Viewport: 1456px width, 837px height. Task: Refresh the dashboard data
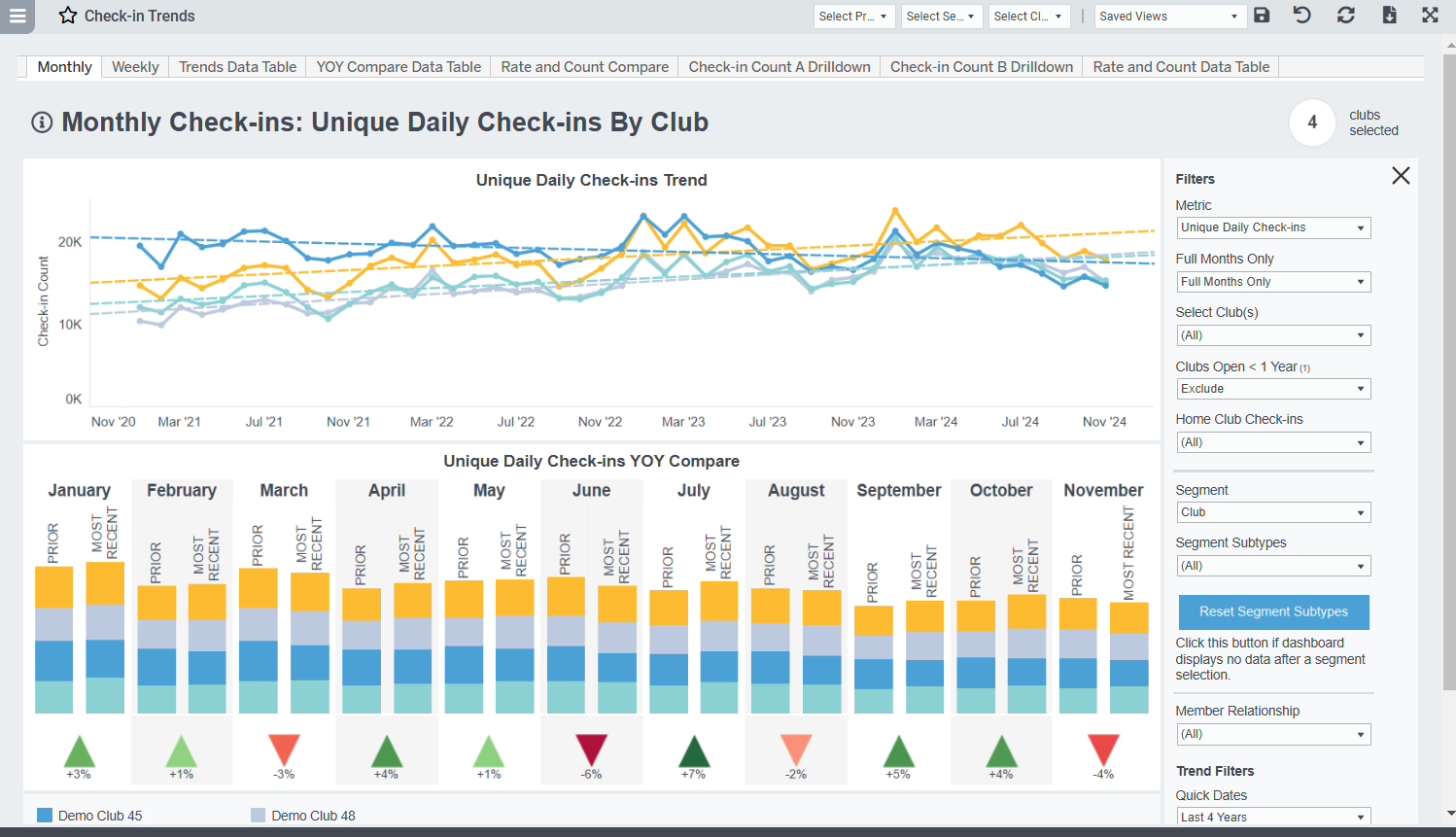tap(1346, 15)
